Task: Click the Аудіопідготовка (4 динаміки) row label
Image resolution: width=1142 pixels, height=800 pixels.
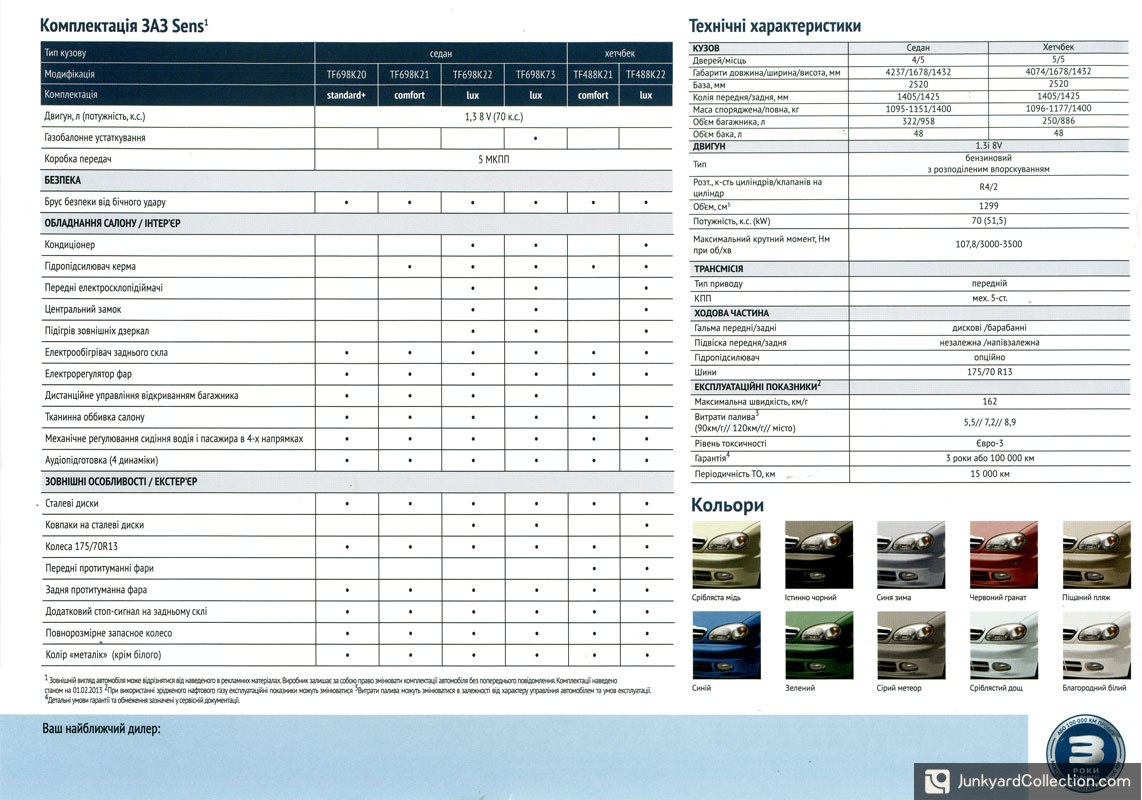Action: (101, 460)
